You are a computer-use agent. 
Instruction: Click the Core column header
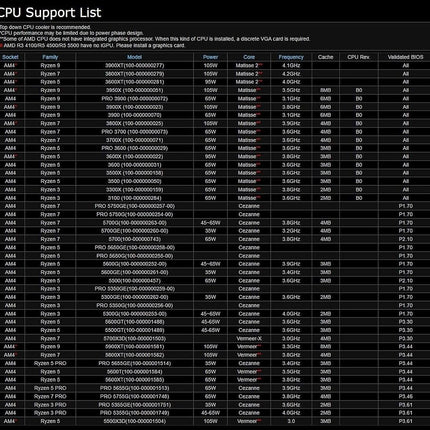[249, 57]
